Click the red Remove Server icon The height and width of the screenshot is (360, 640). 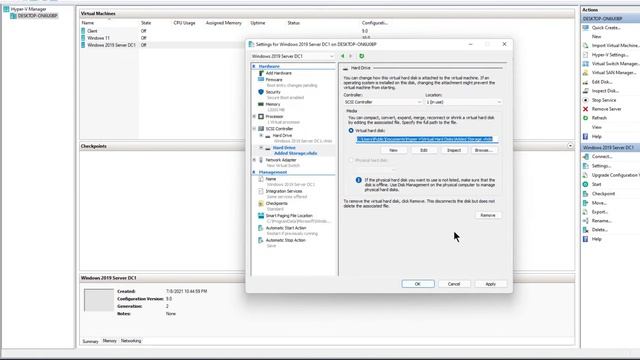[x=586, y=109]
